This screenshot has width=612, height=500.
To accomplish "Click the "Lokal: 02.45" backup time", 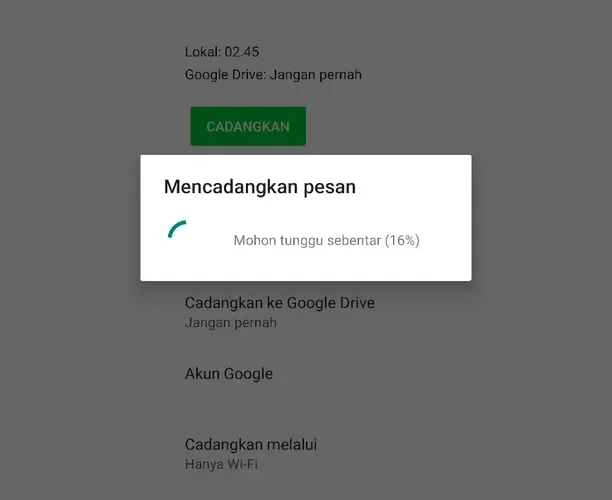I will (222, 52).
